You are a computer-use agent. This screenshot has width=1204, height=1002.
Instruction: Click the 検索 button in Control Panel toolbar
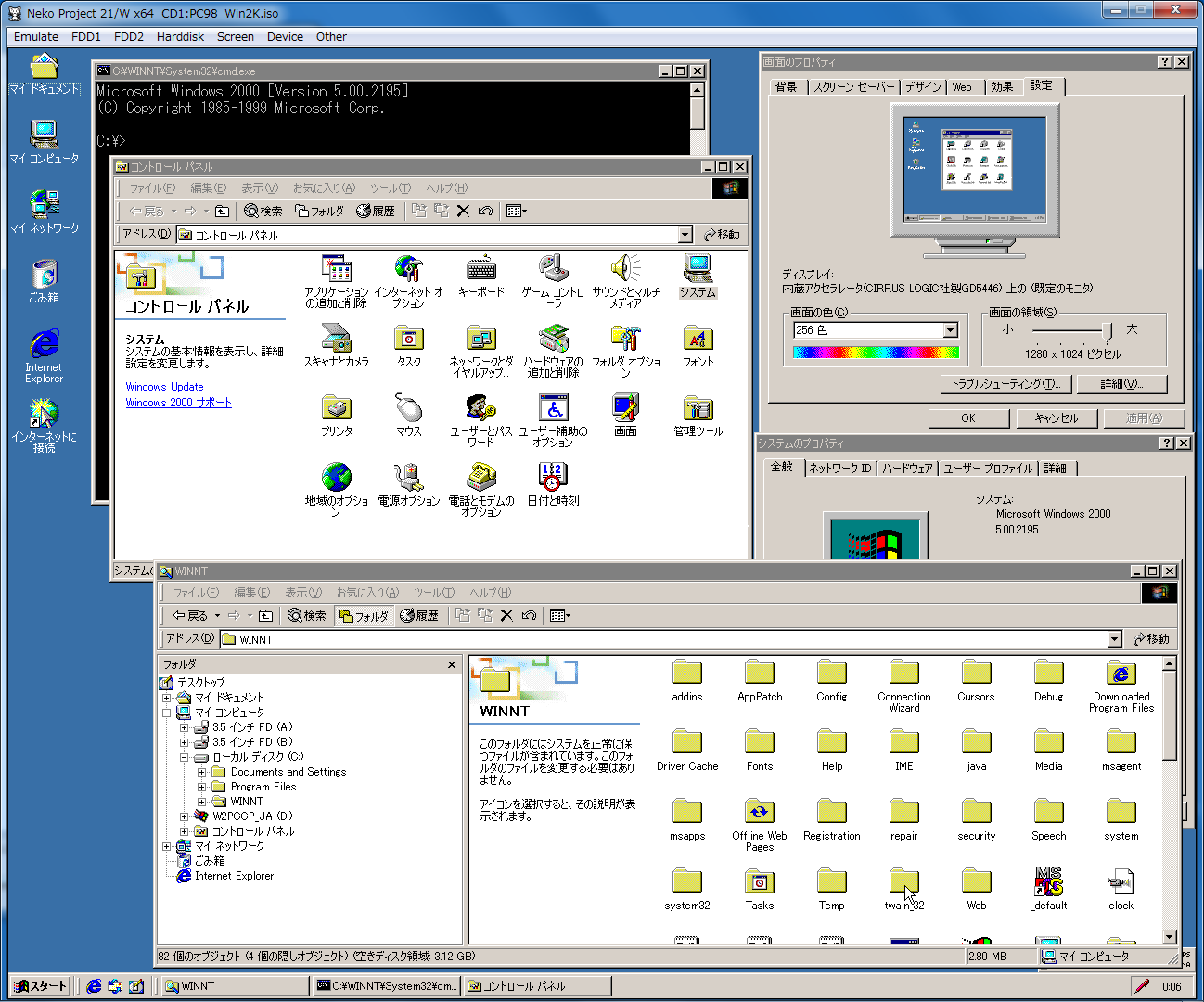(x=263, y=211)
